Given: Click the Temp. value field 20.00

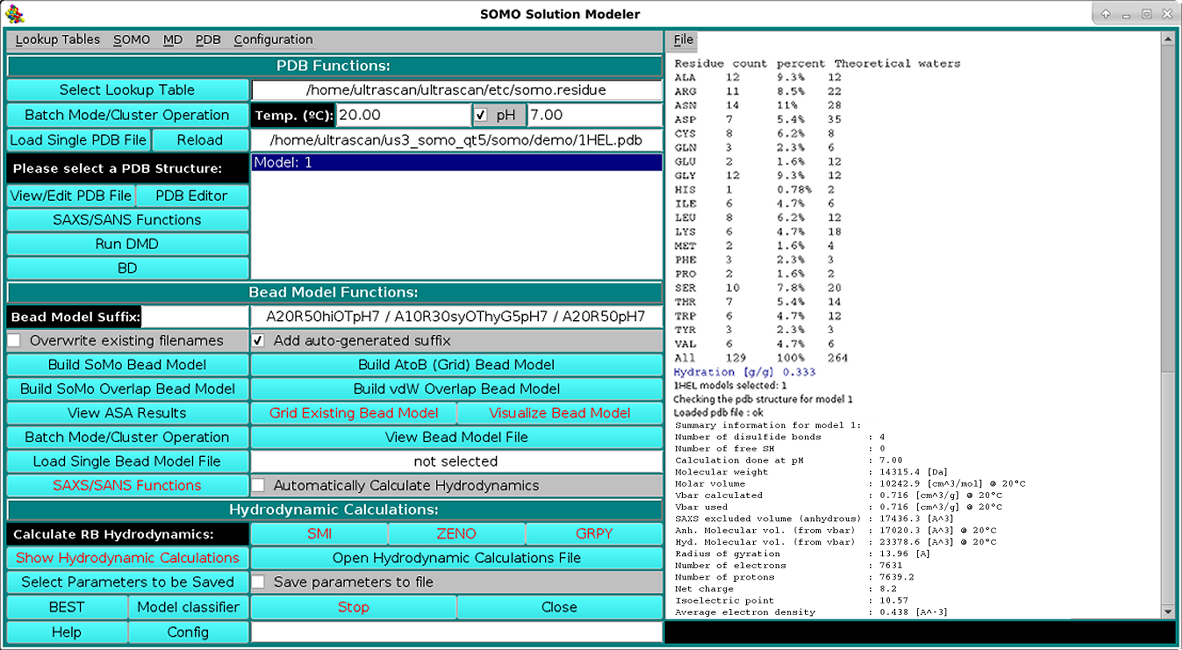Looking at the screenshot, I should pos(403,115).
